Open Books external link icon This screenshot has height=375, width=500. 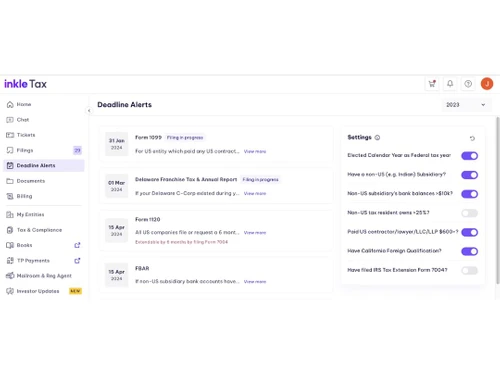(77, 245)
